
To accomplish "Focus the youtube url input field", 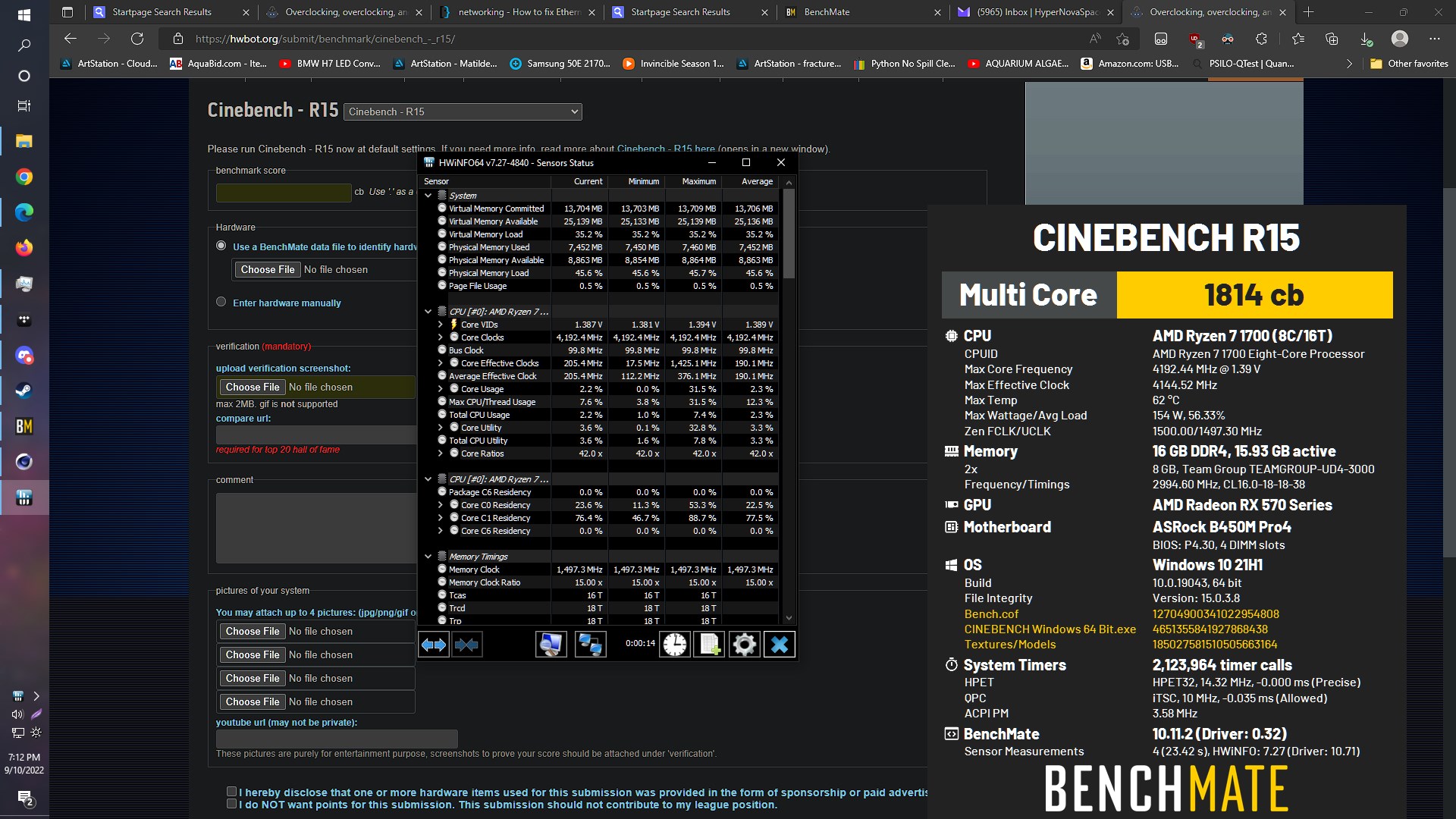I will (337, 739).
